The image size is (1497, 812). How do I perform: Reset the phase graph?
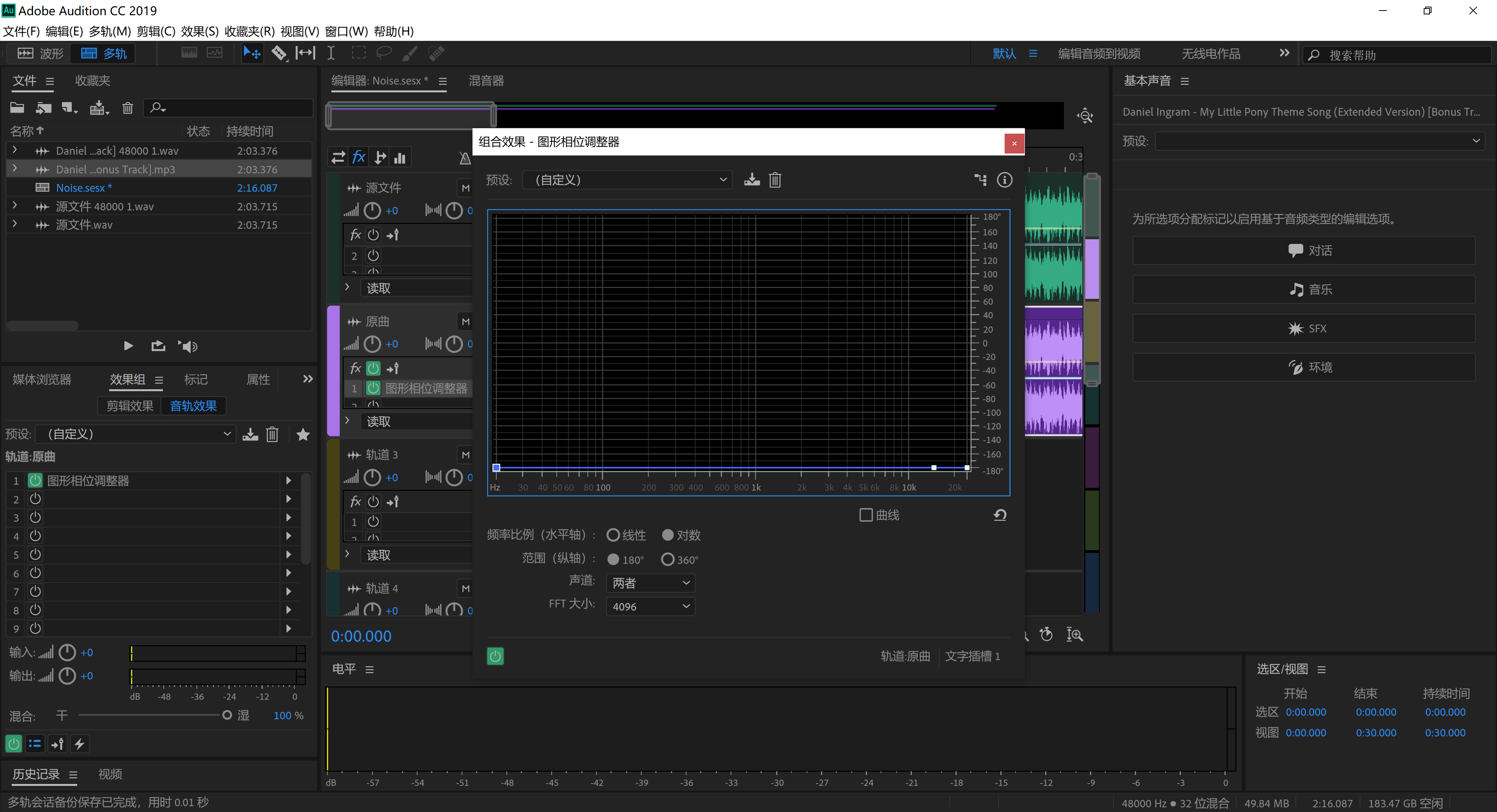(1000, 515)
